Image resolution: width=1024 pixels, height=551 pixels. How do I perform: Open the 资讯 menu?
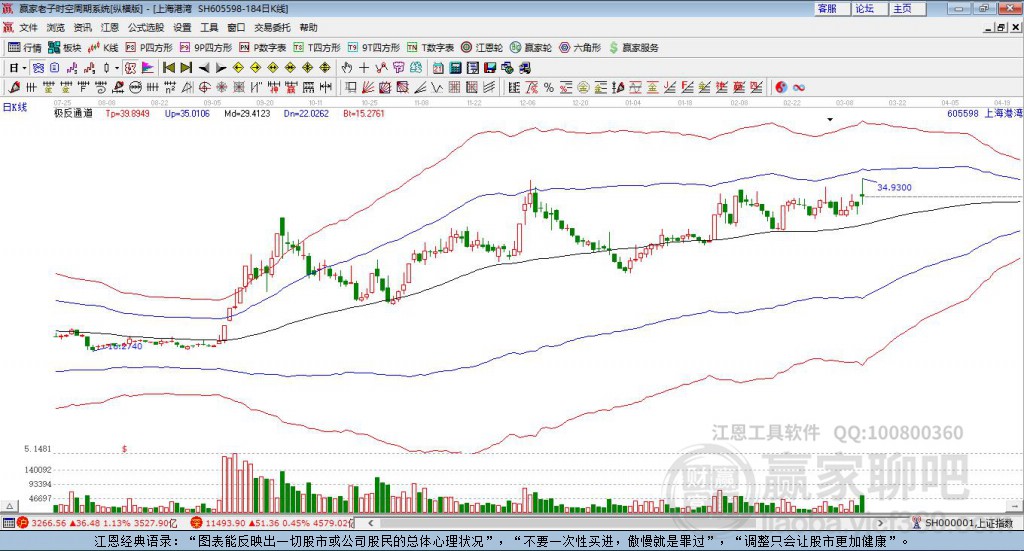pos(82,27)
